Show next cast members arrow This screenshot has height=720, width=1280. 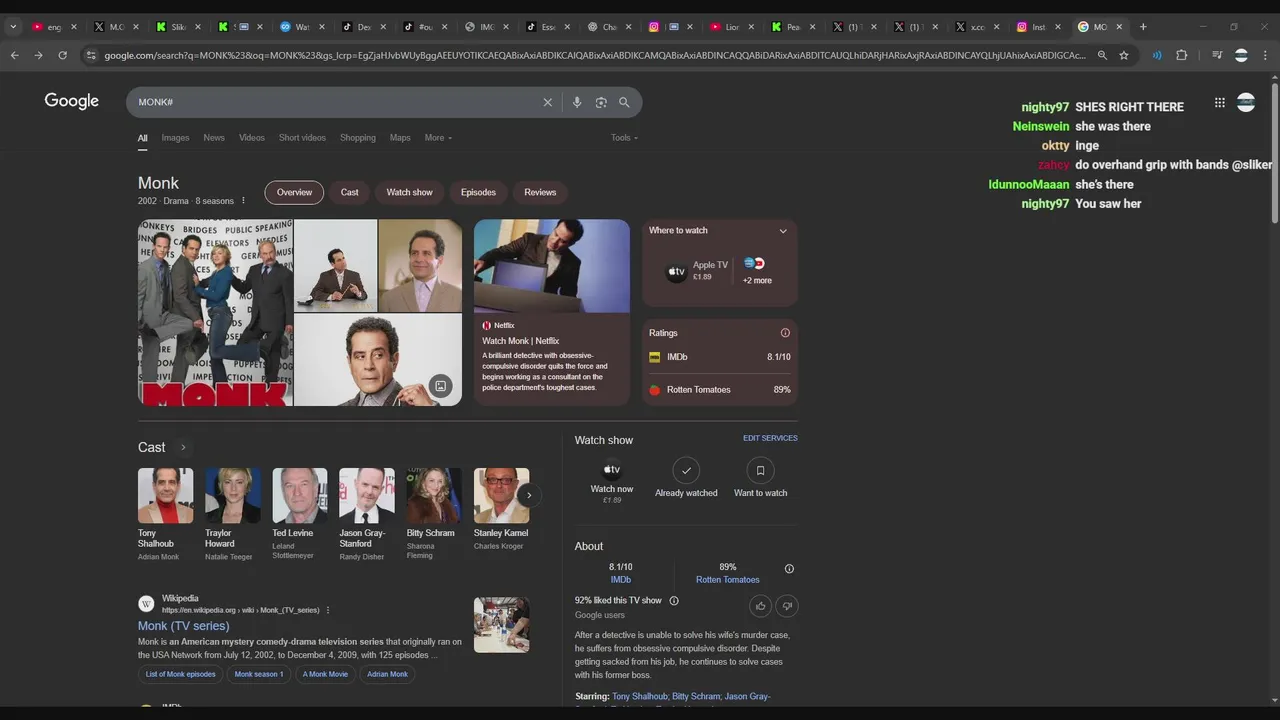point(529,495)
